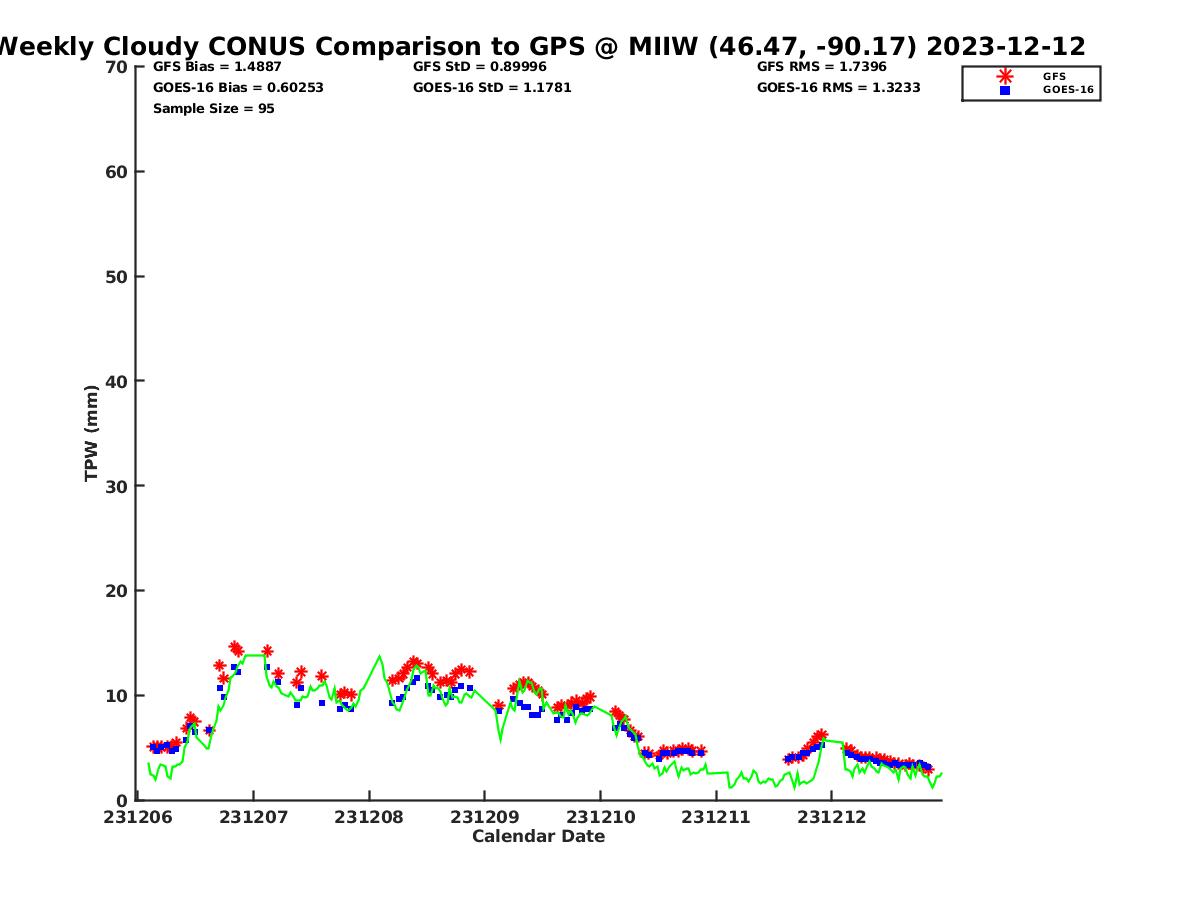Click the chart title mentioning MIIW
The image size is (1200, 900).
pos(540,46)
